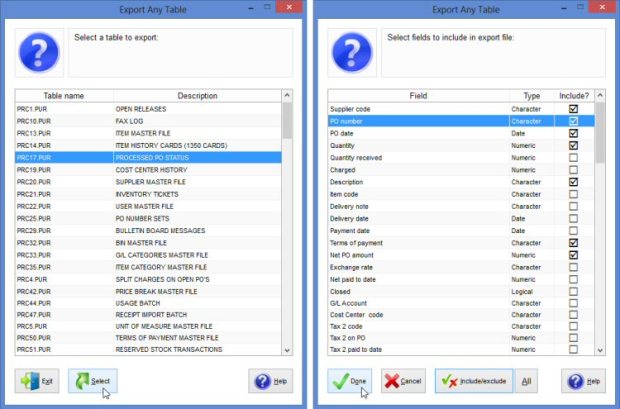The height and width of the screenshot is (409, 620).
Task: Click Exit button in the table selection window
Action: 37,381
